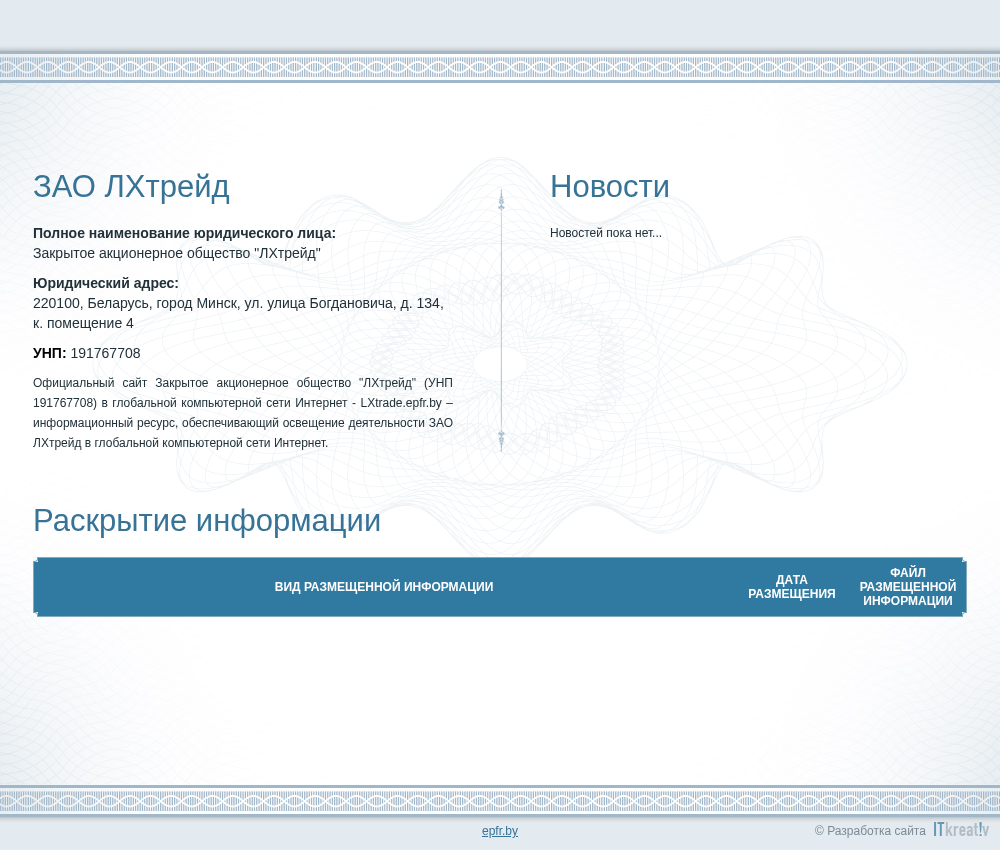Select the Новости heading
This screenshot has height=850, width=1000.
[610, 187]
